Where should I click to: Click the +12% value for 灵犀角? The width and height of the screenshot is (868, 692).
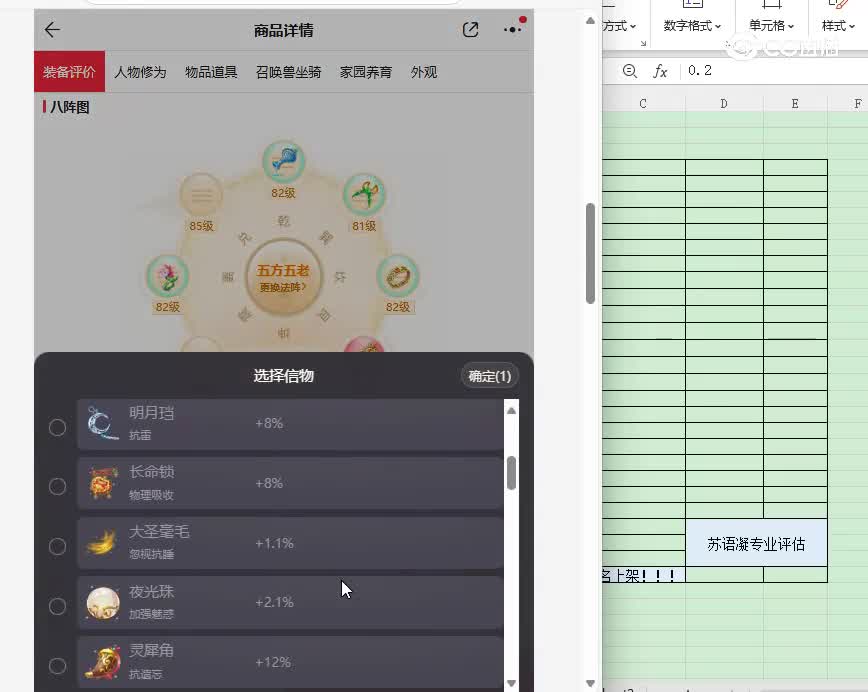click(x=273, y=662)
